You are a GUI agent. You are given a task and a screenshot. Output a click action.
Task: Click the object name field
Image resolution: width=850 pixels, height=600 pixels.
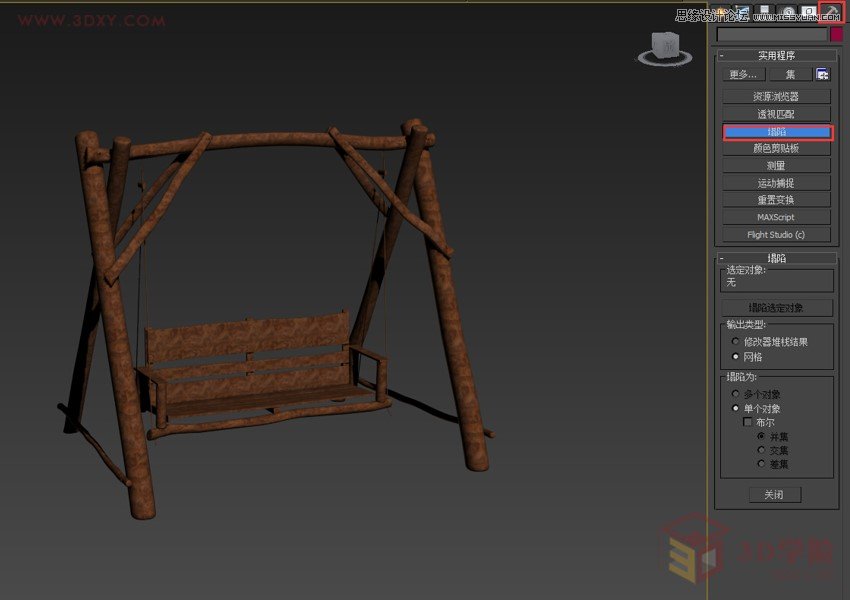(x=772, y=35)
